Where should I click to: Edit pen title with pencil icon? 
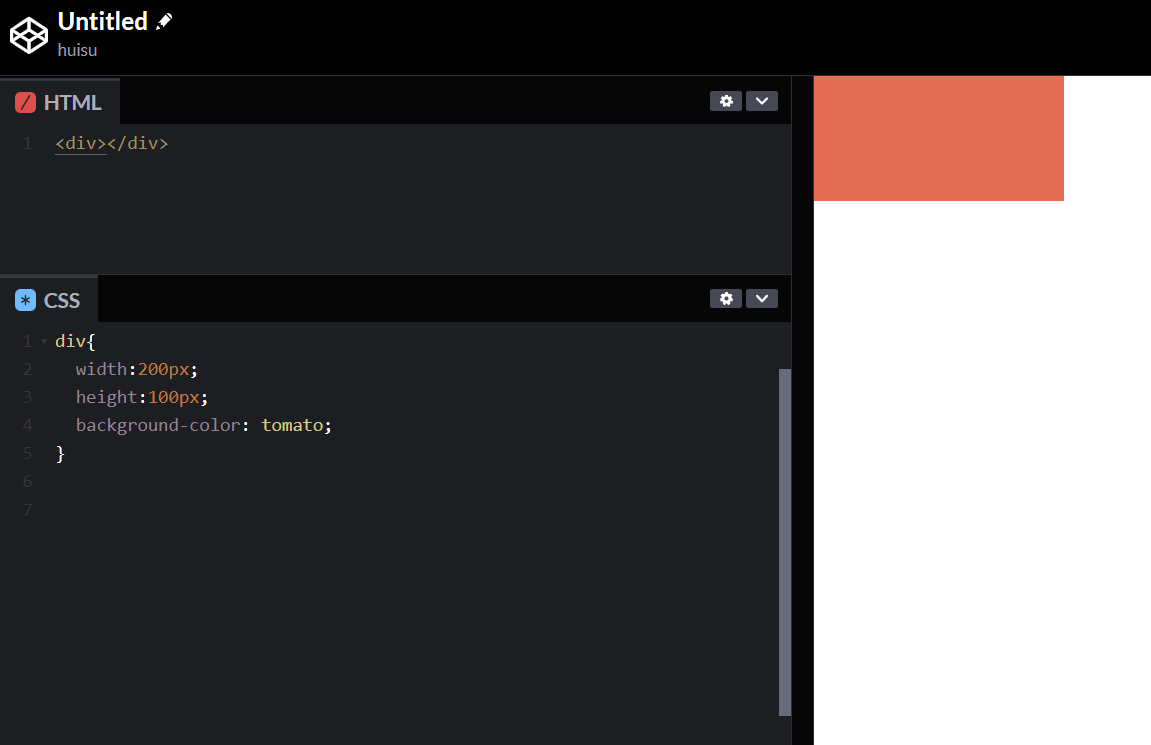[164, 21]
